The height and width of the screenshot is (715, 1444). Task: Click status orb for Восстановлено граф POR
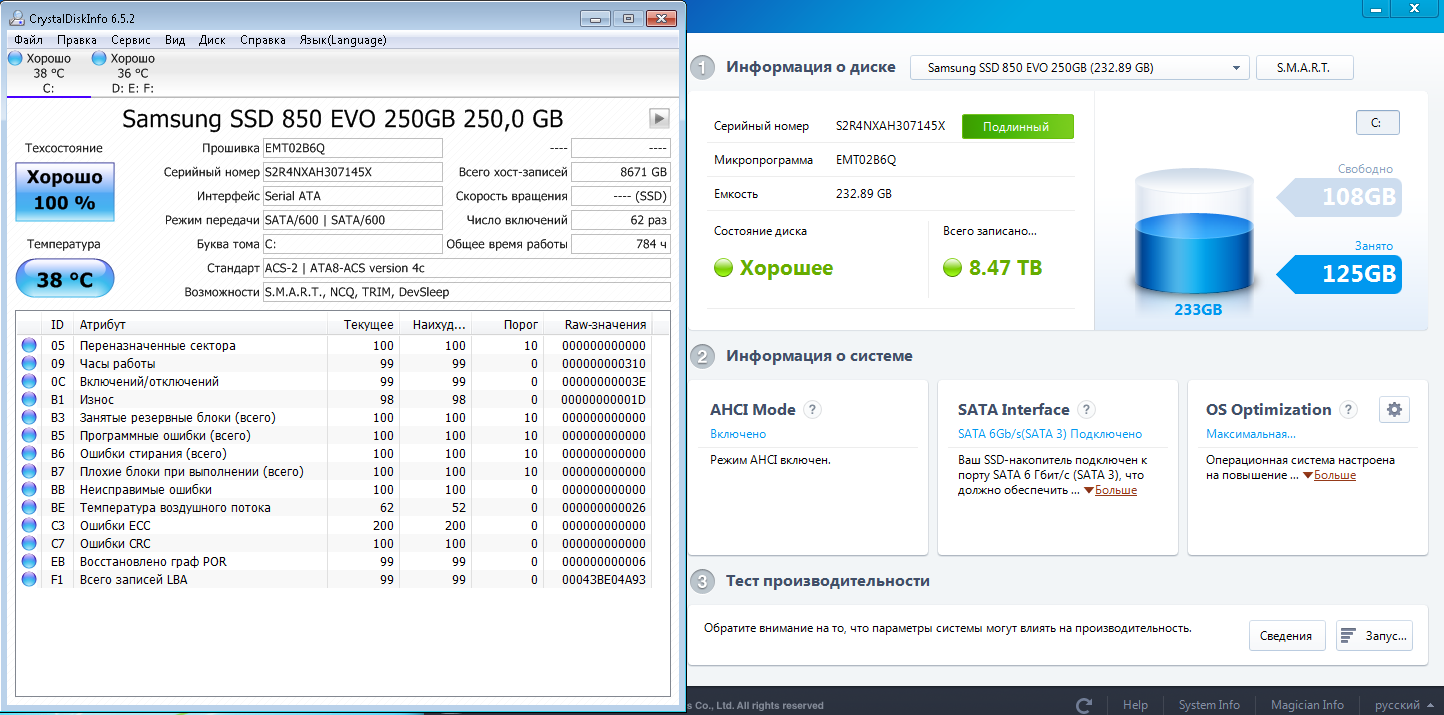(x=29, y=562)
